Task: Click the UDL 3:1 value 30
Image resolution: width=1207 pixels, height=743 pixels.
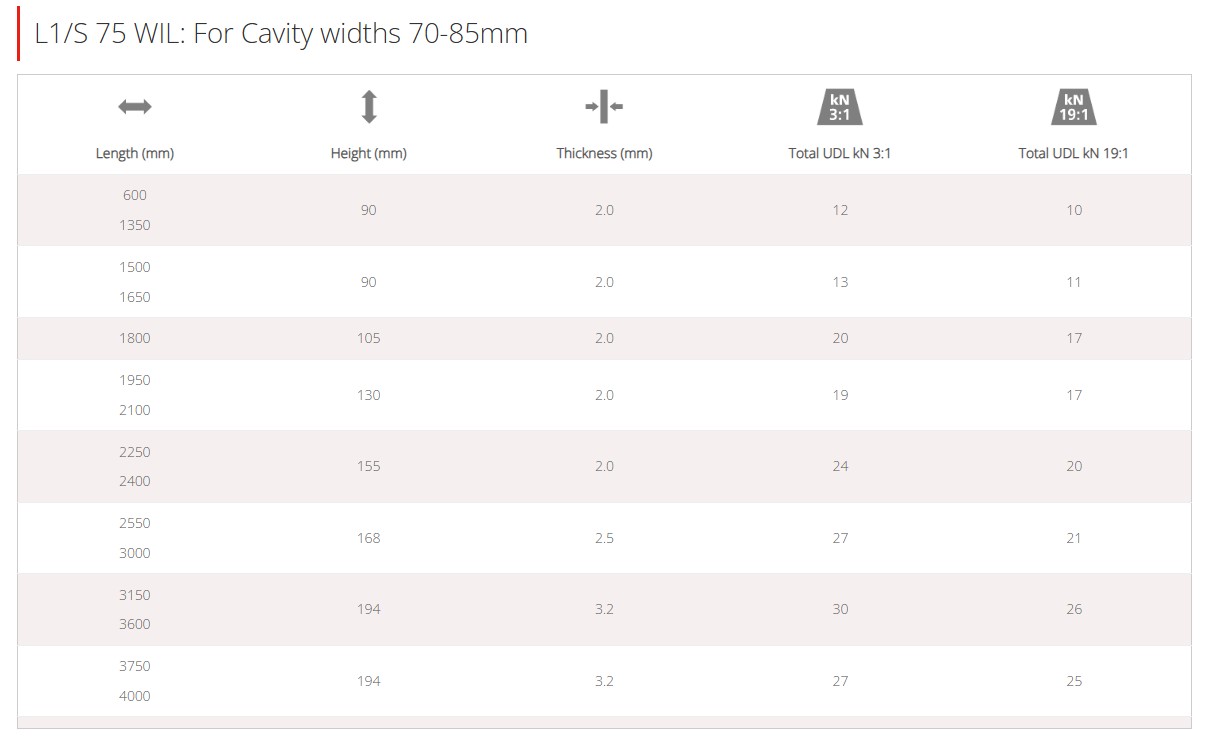Action: click(x=840, y=609)
